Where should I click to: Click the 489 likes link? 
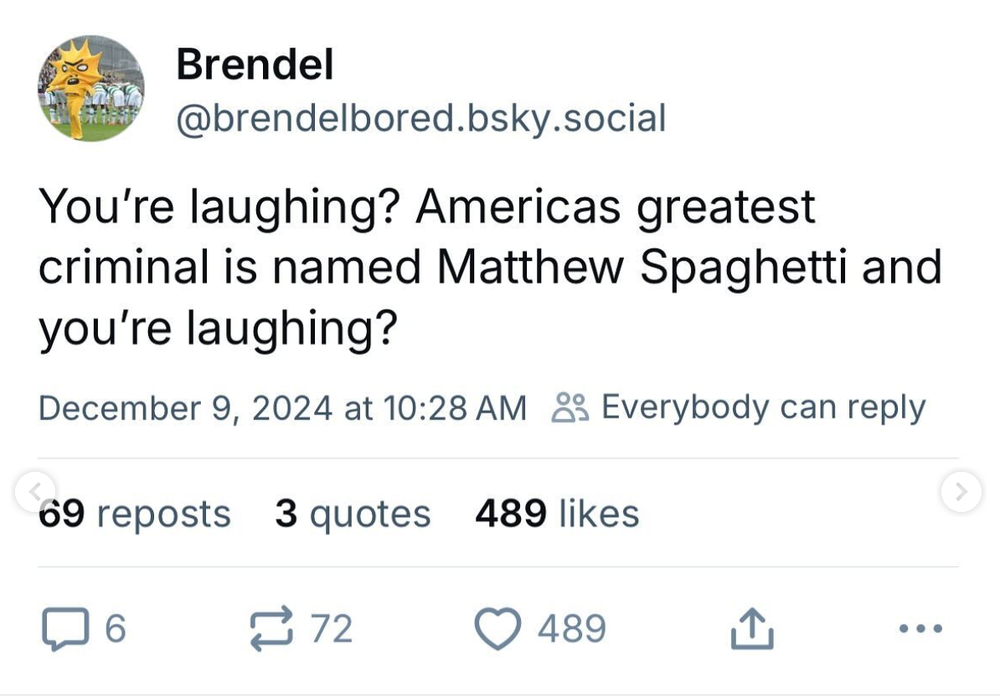(557, 513)
